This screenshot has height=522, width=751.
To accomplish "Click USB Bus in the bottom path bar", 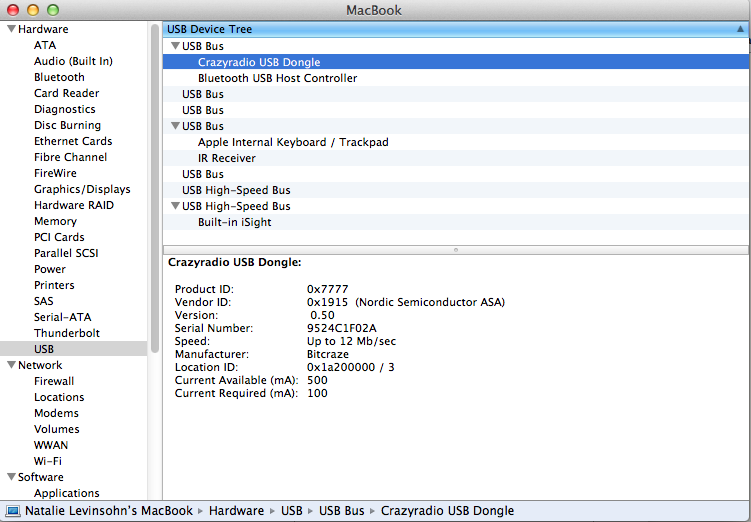I will pyautogui.click(x=341, y=511).
